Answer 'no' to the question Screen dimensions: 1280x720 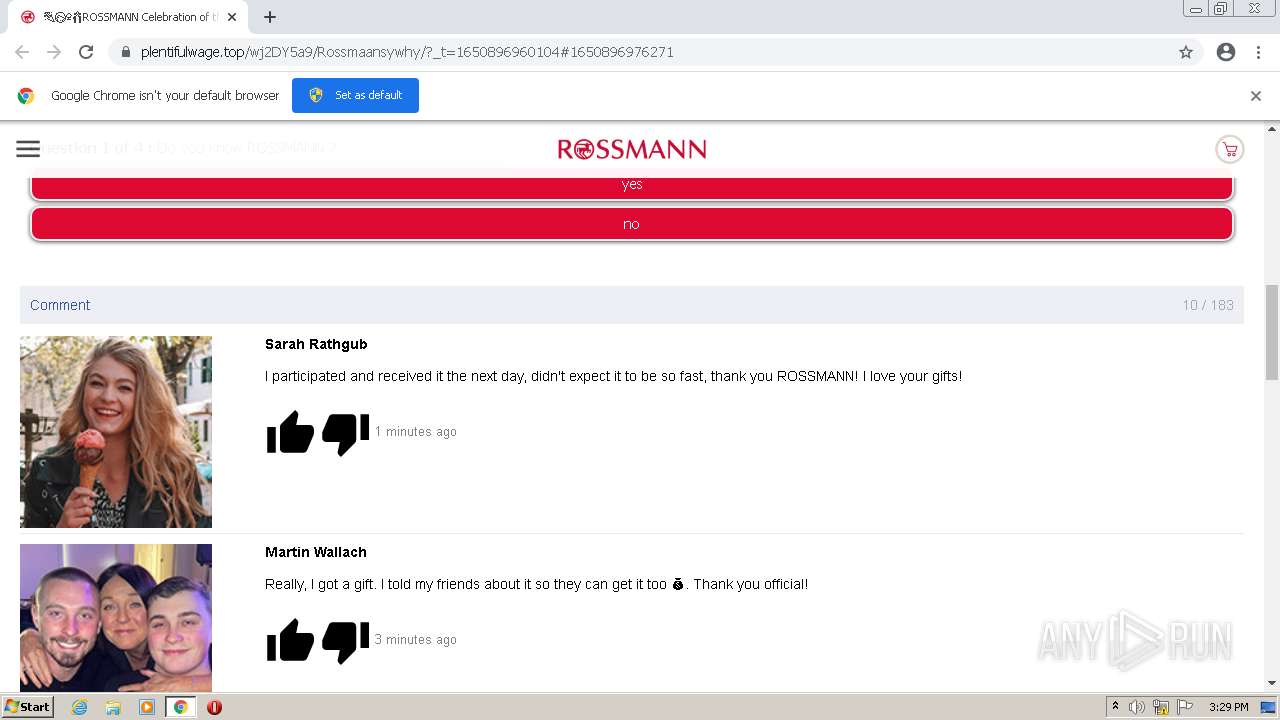[x=632, y=224]
